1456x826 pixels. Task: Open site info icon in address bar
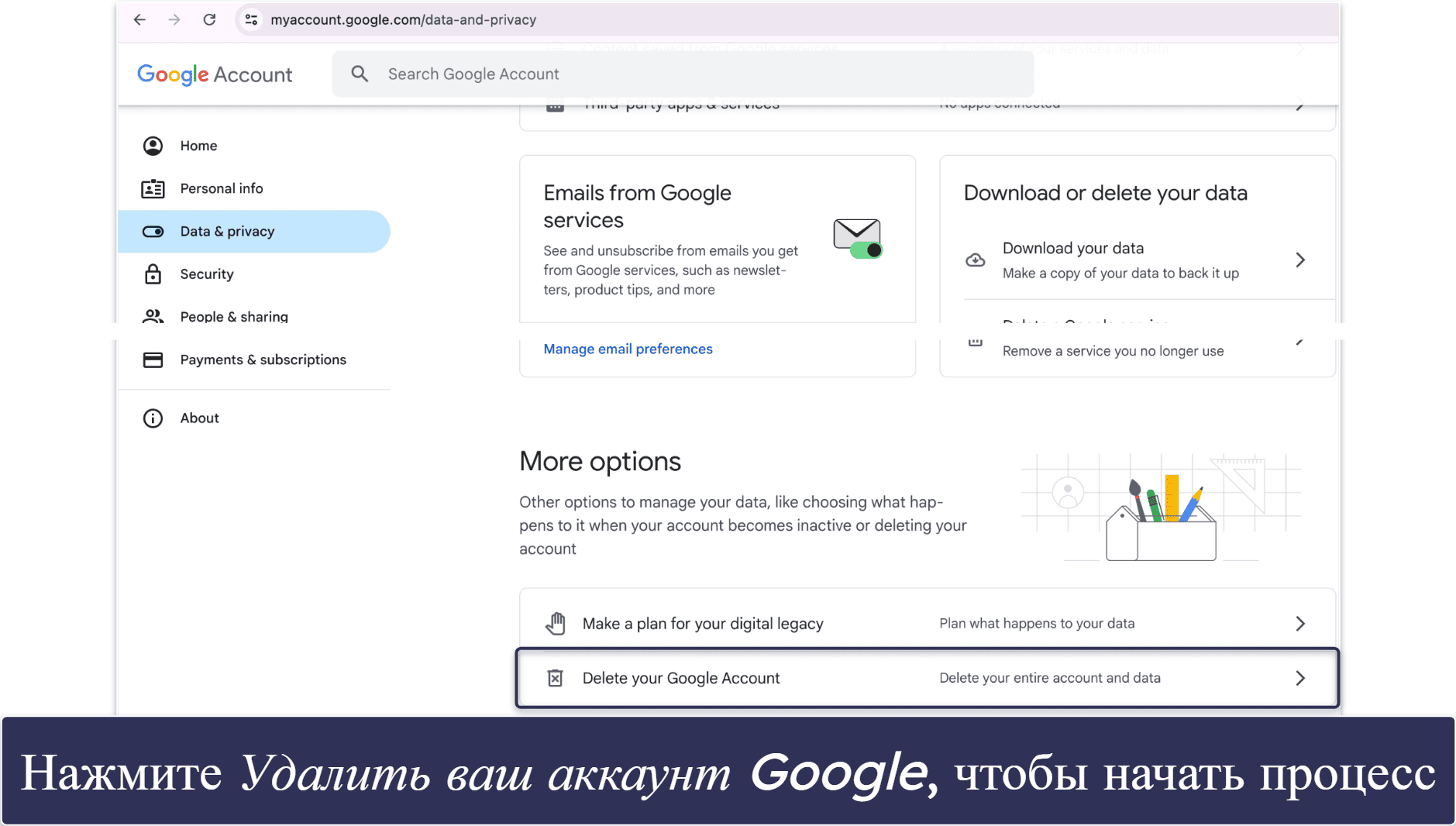tap(251, 20)
